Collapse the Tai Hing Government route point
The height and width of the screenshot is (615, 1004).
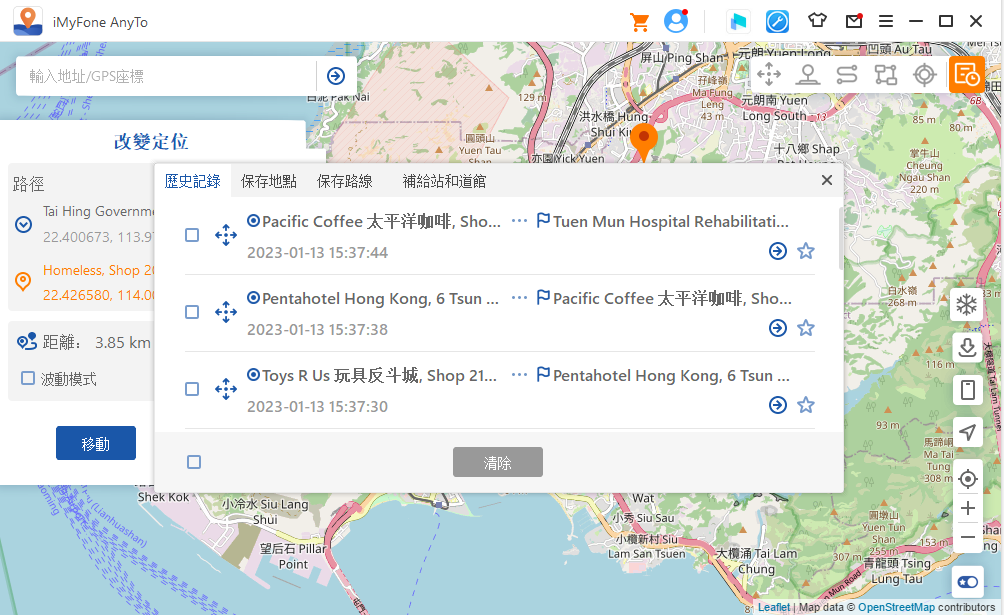pos(24,224)
